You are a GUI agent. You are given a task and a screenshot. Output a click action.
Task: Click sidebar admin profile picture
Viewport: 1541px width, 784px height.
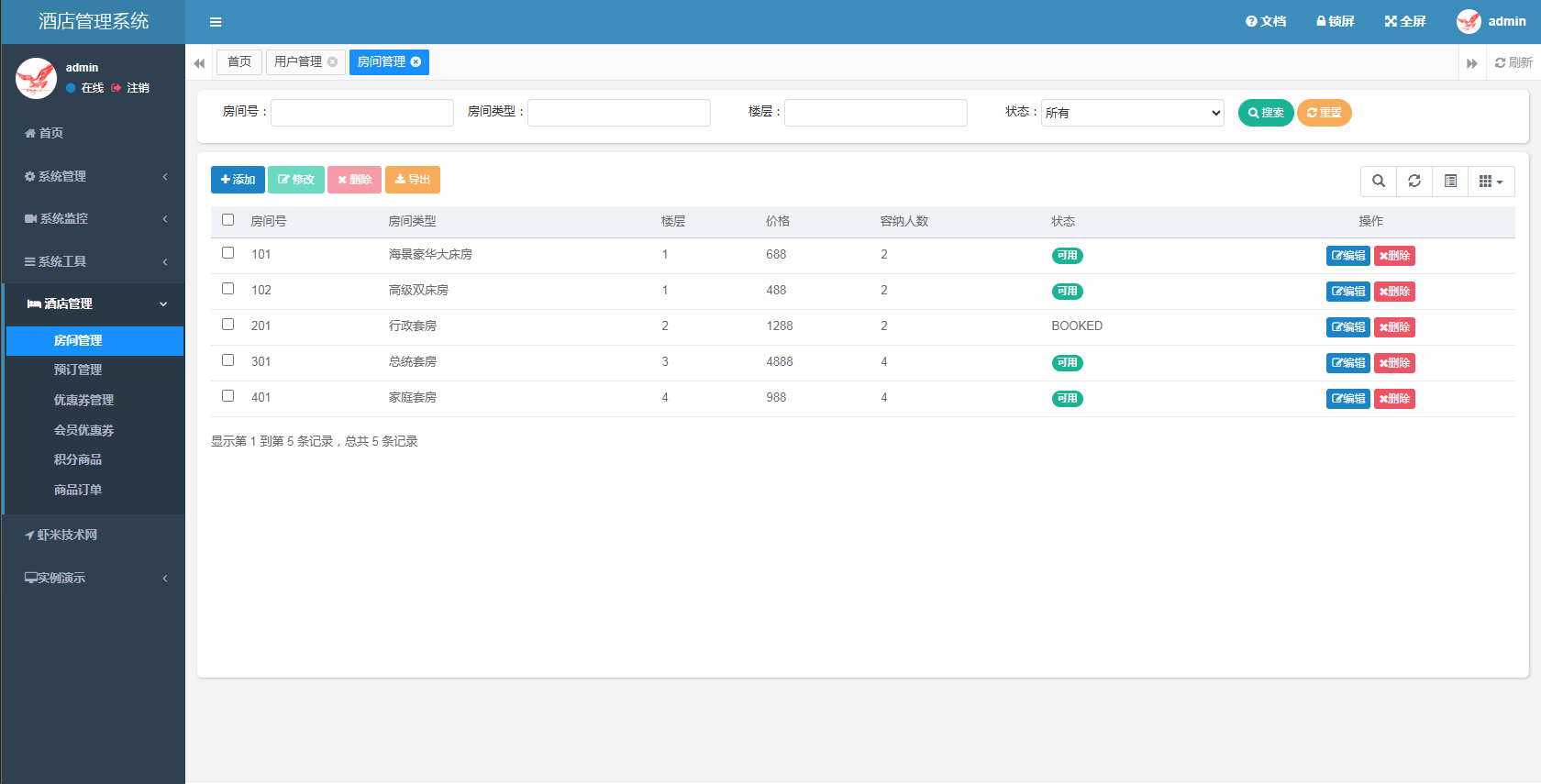click(37, 78)
